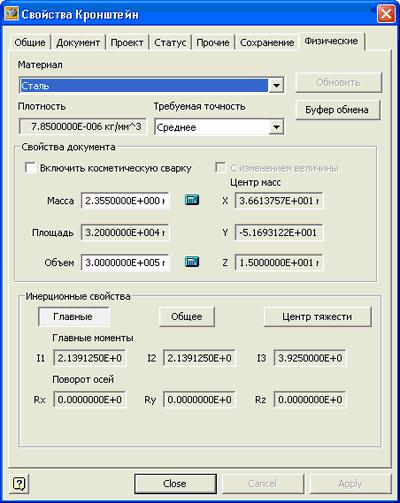The height and width of the screenshot is (503, 400).
Task: Click the calculator icon next to Масса
Action: (192, 200)
